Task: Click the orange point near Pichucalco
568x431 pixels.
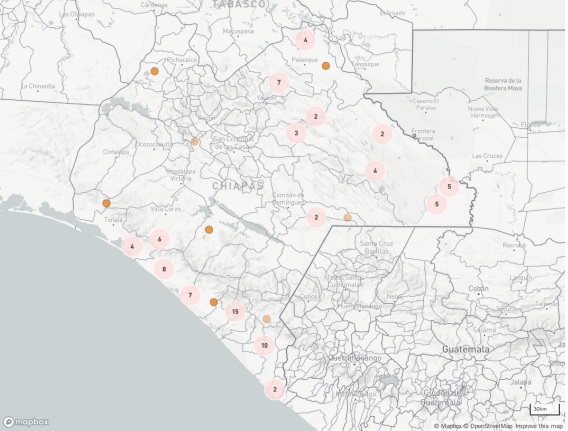Action: (x=155, y=71)
